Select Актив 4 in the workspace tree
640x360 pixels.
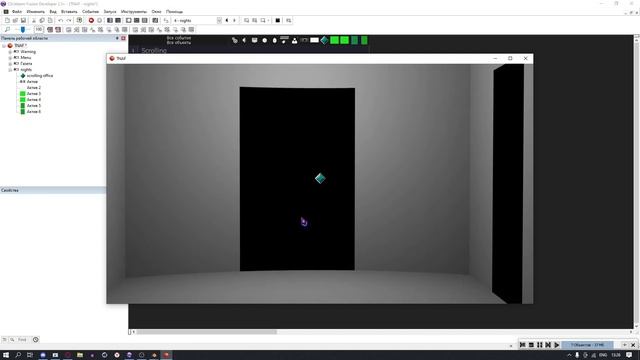click(x=33, y=100)
